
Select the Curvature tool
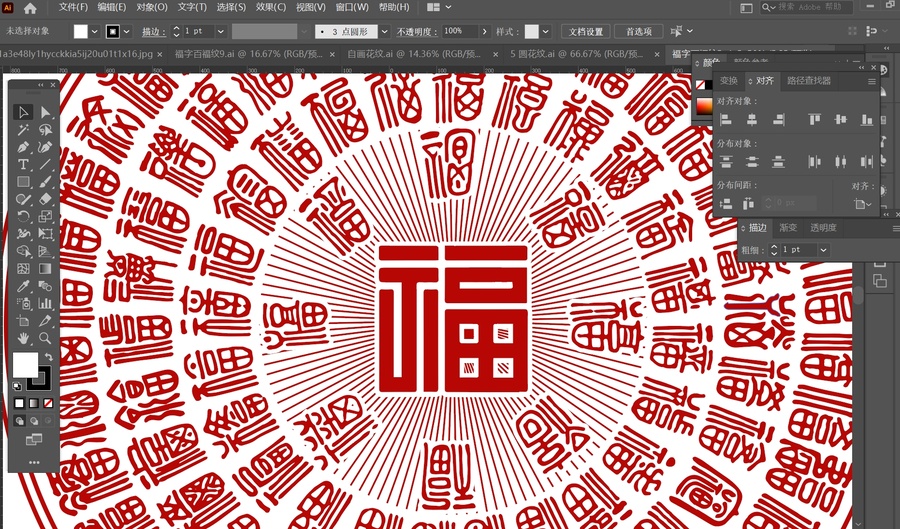[45, 147]
